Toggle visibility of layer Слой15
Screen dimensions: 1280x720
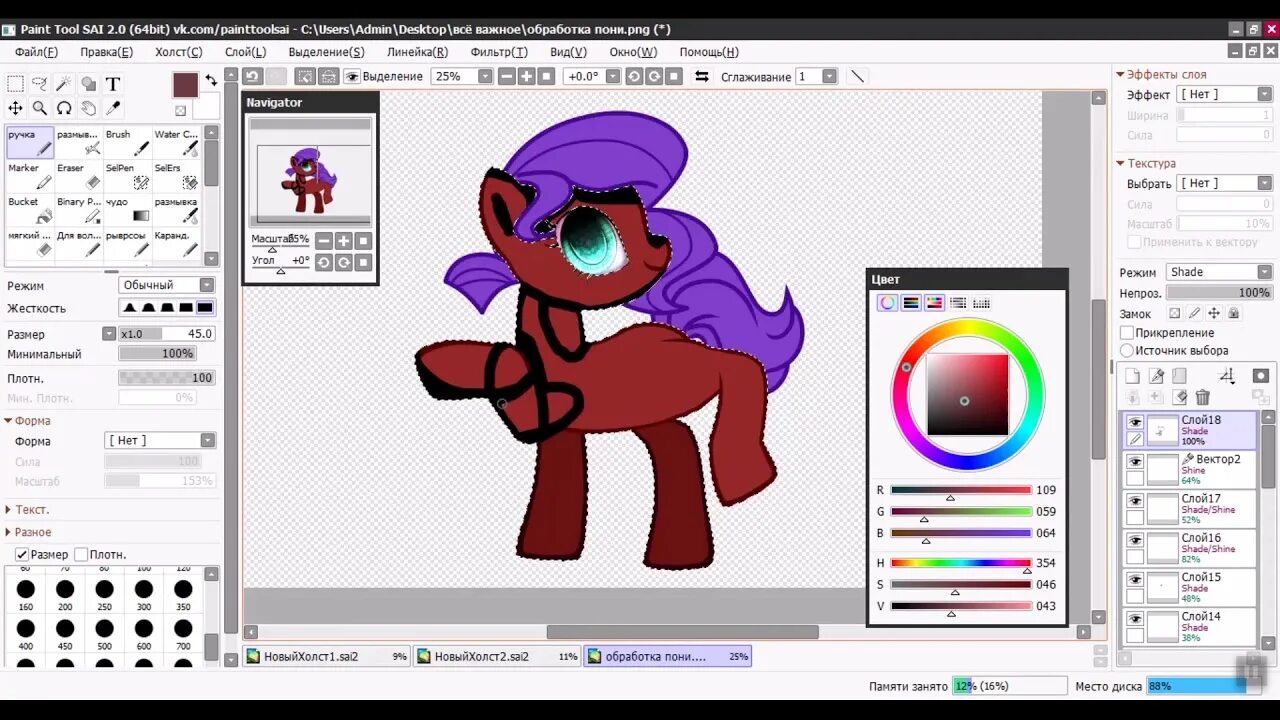(1135, 580)
